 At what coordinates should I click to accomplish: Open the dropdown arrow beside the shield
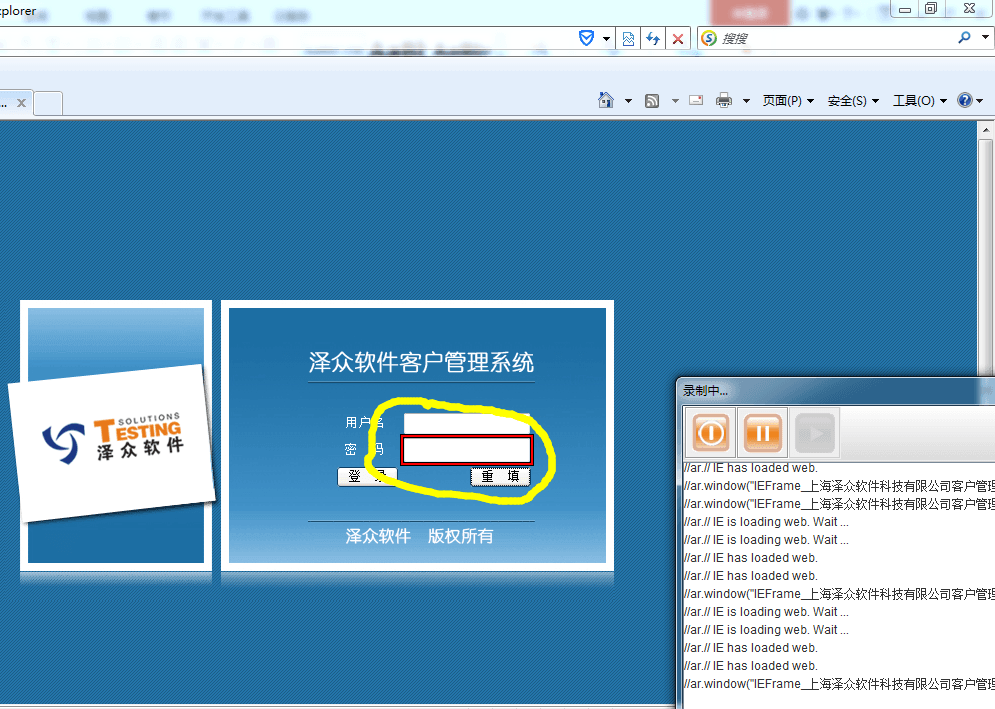(606, 39)
